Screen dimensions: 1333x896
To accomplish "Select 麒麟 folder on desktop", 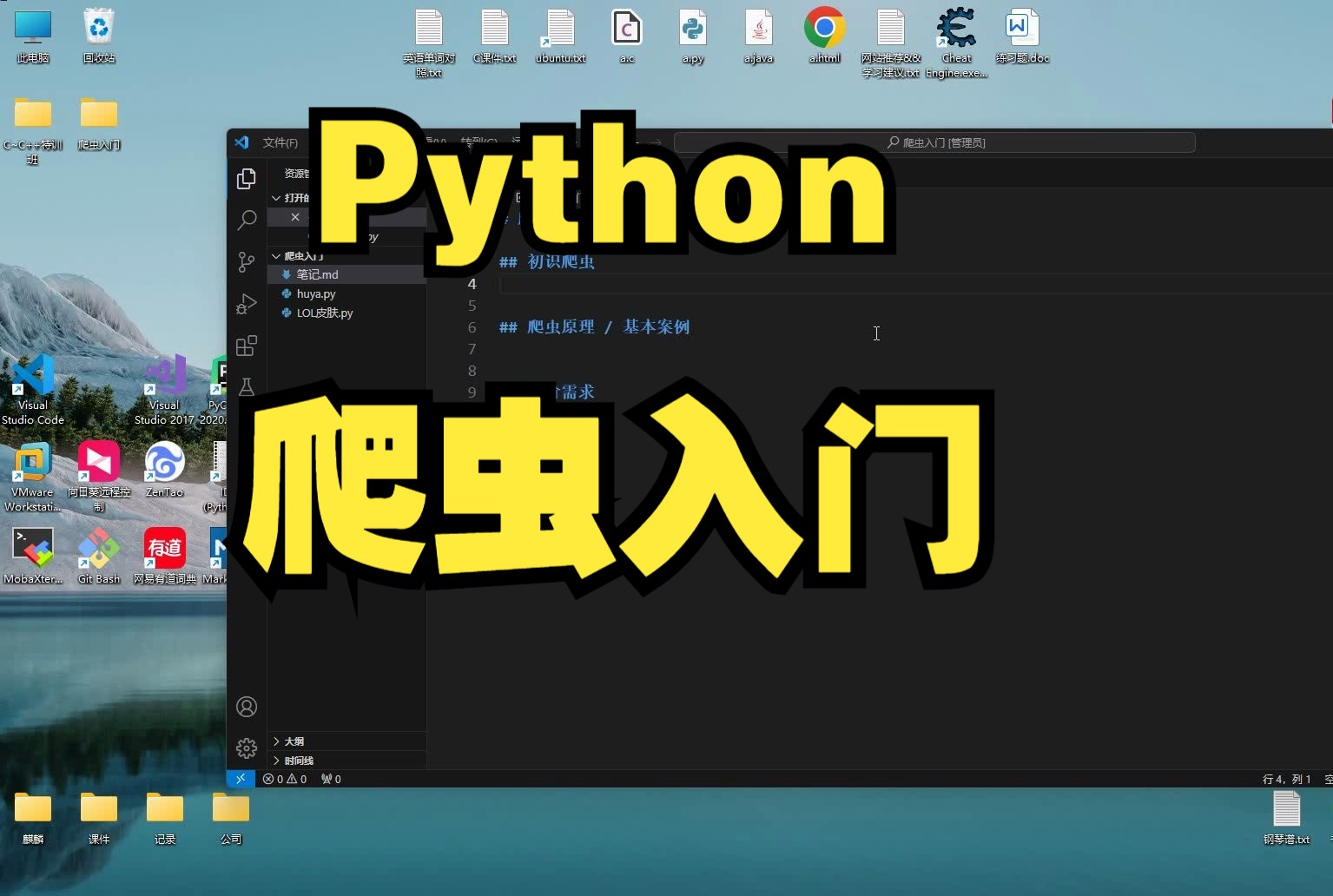I will (x=33, y=818).
